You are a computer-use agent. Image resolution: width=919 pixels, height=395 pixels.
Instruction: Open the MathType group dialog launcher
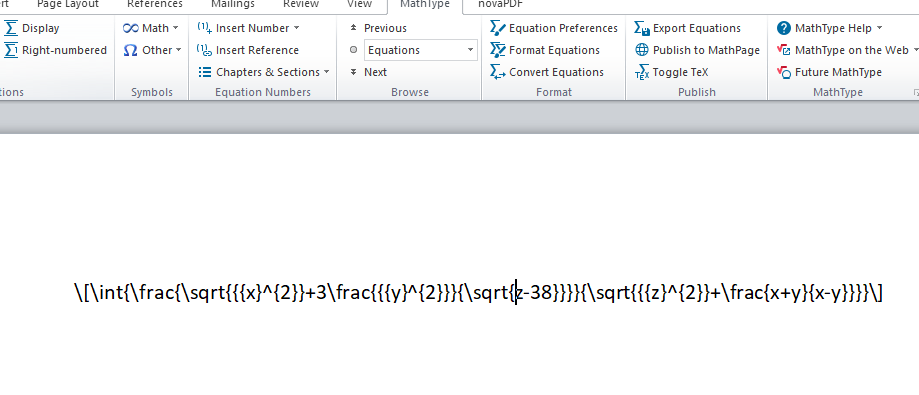[915, 93]
